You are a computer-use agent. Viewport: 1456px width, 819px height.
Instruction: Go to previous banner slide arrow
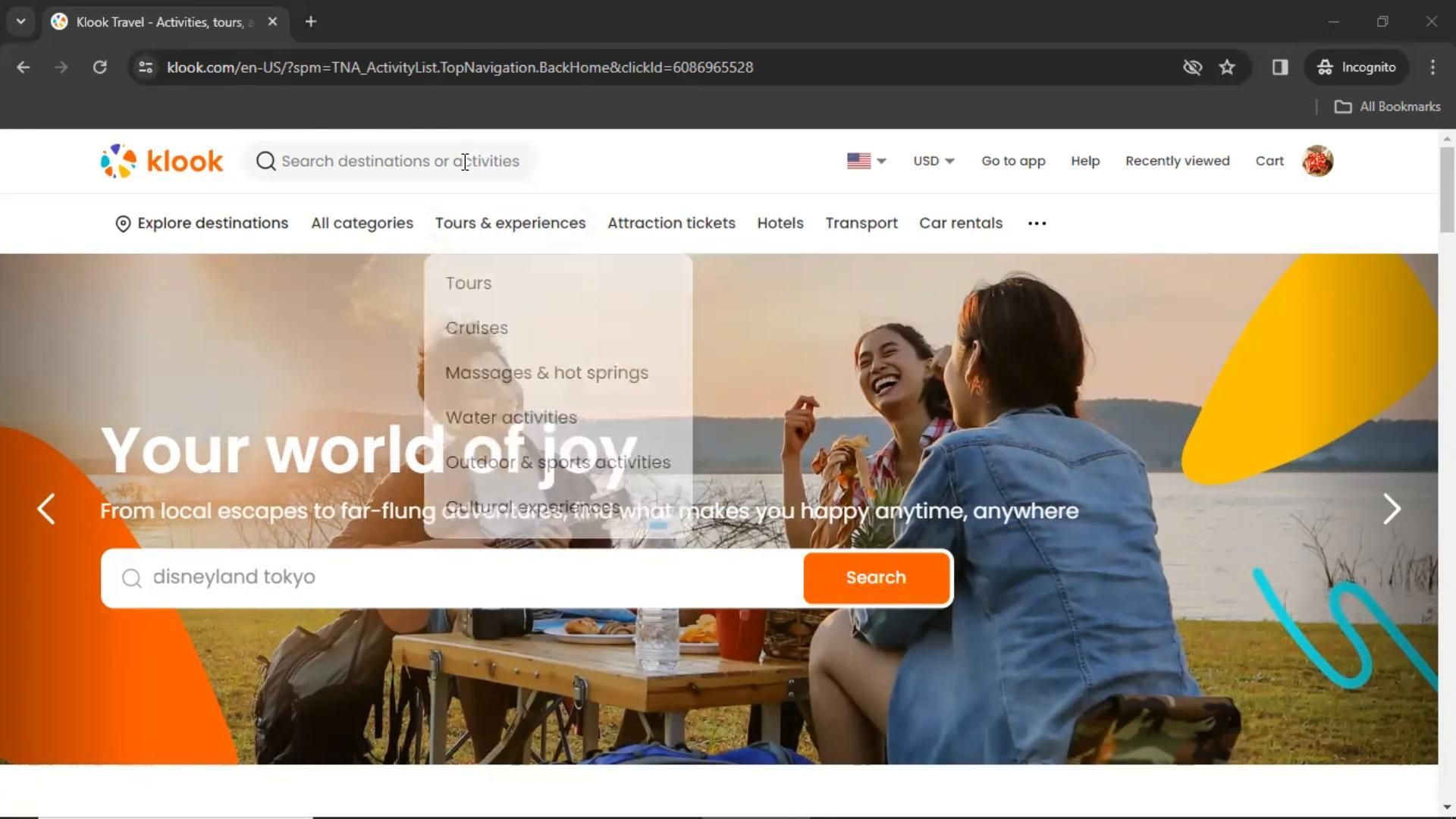click(46, 509)
